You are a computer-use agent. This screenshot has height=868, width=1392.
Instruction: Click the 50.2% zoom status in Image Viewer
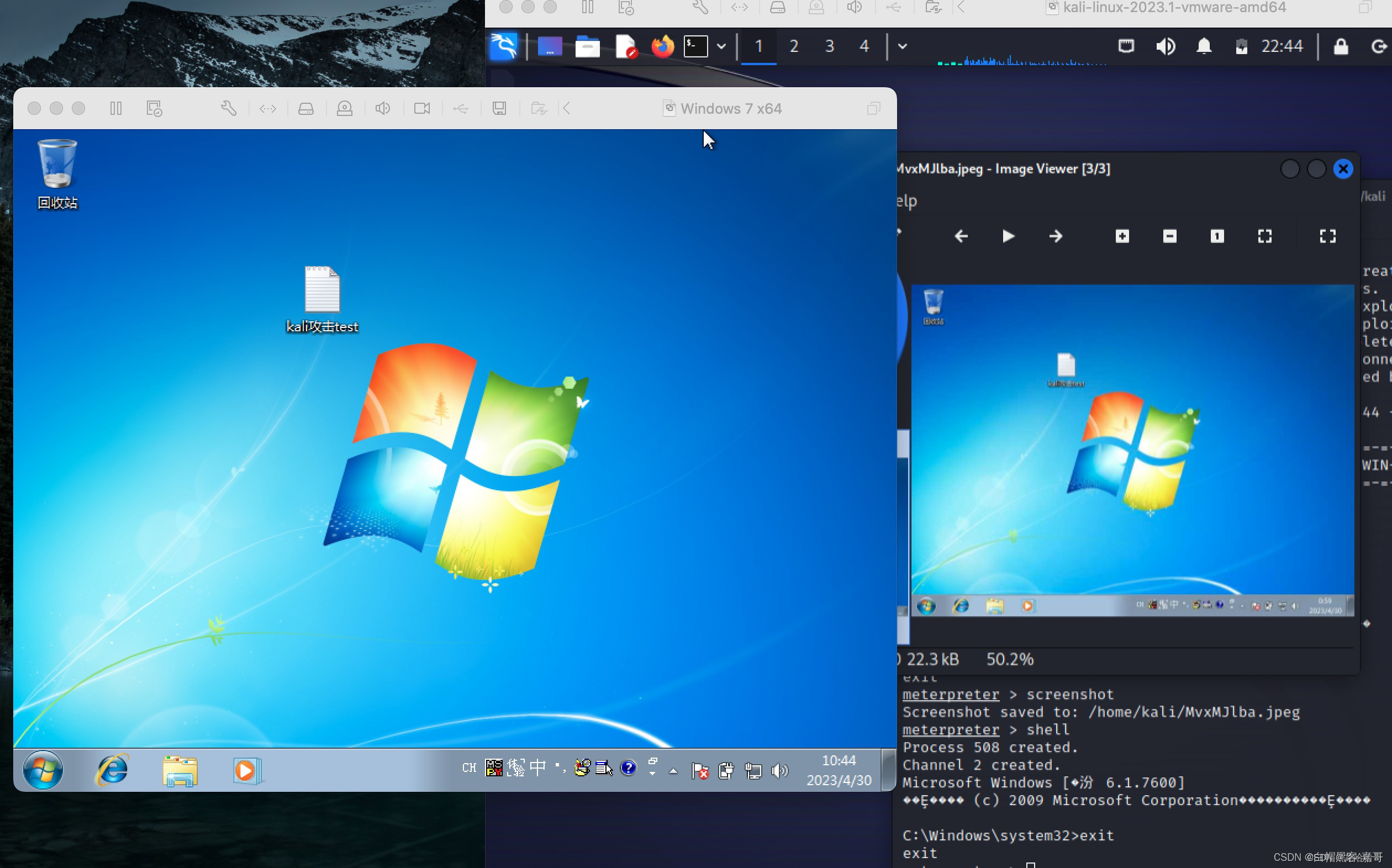tap(1010, 659)
